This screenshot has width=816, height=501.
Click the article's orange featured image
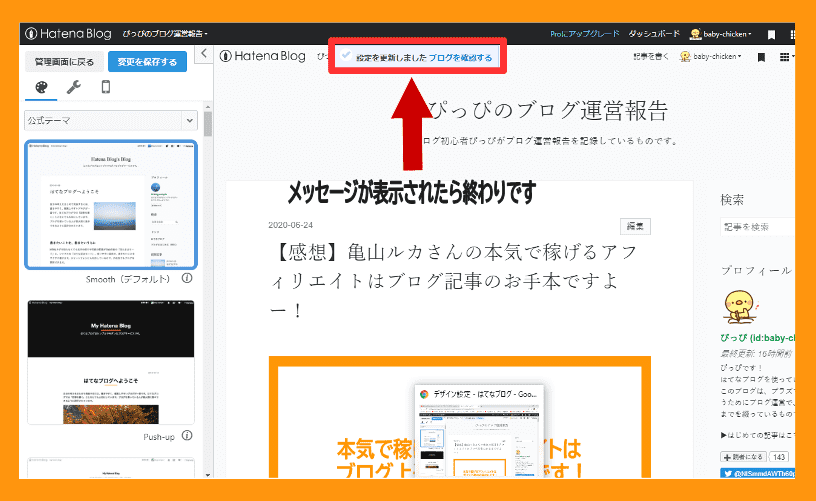460,417
